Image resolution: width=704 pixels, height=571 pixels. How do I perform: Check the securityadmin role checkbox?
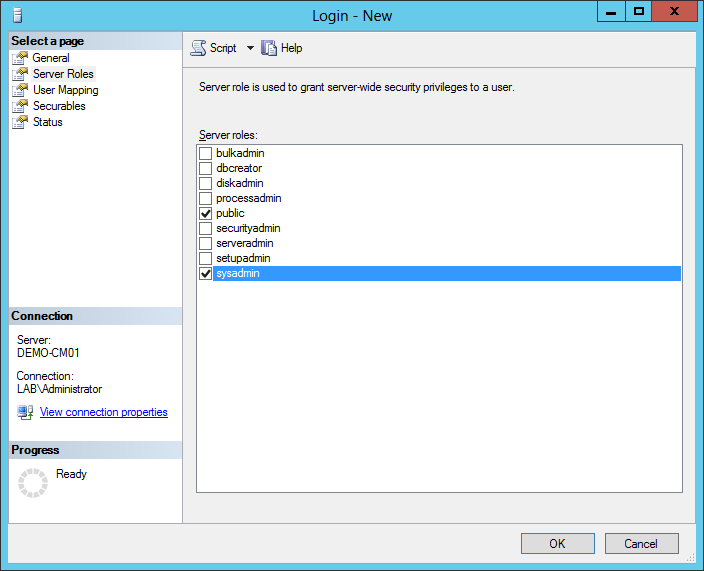coord(206,228)
